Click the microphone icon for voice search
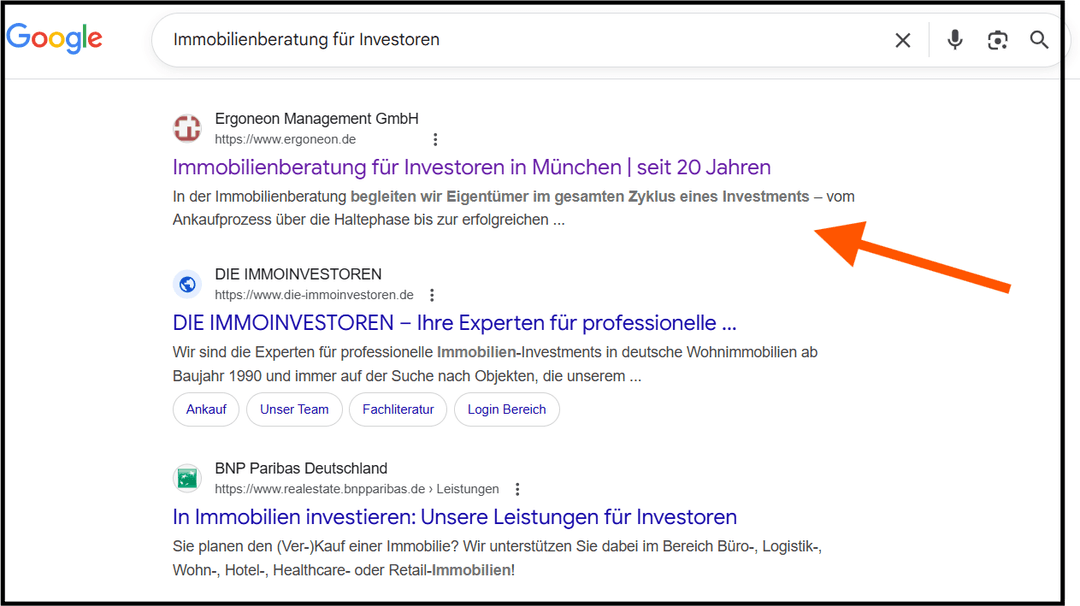This screenshot has height=606, width=1080. (954, 39)
